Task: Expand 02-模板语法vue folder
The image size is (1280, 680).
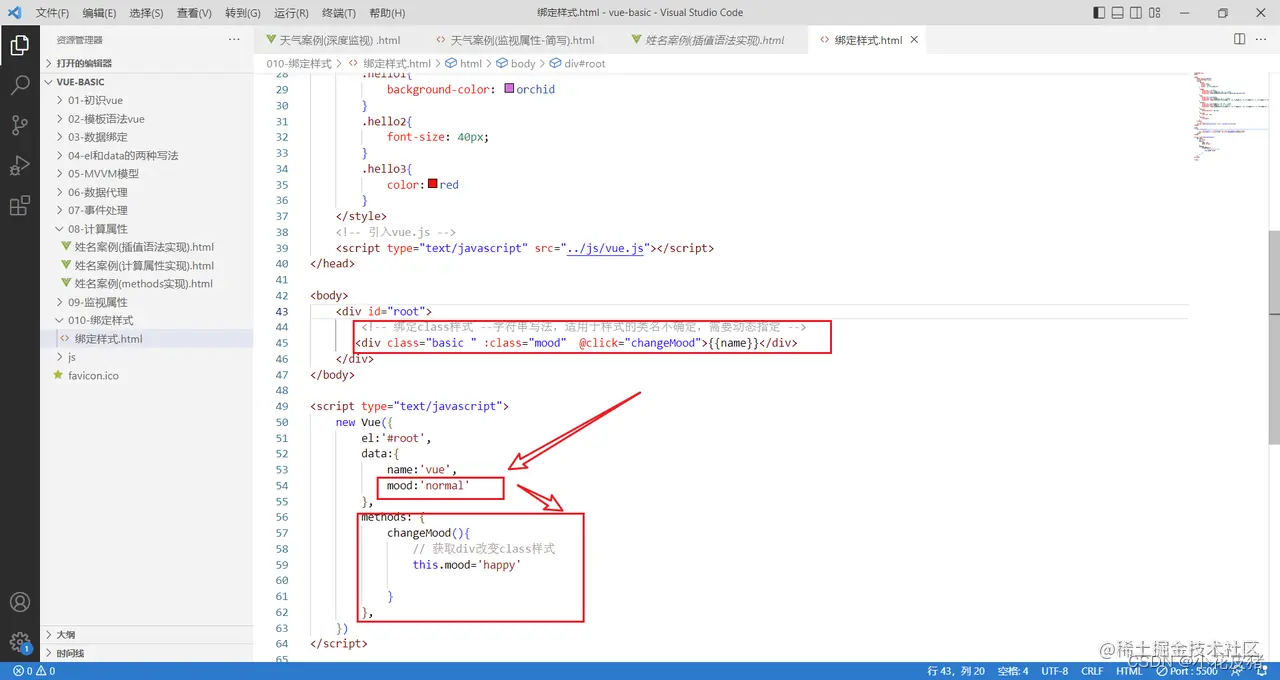Action: (146, 119)
